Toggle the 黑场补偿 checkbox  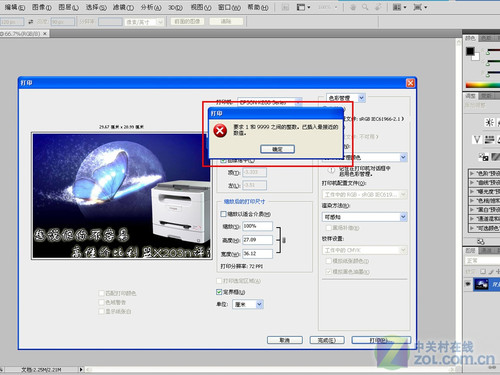point(328,228)
